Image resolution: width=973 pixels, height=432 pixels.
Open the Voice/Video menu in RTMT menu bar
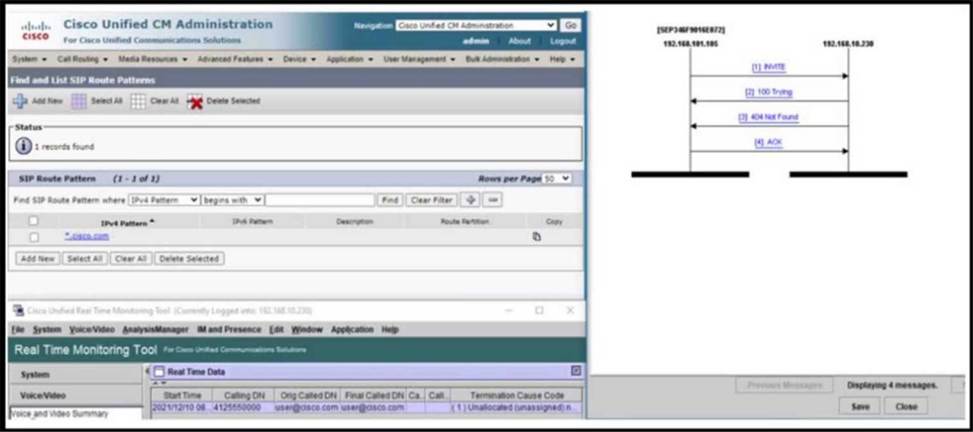(92, 330)
